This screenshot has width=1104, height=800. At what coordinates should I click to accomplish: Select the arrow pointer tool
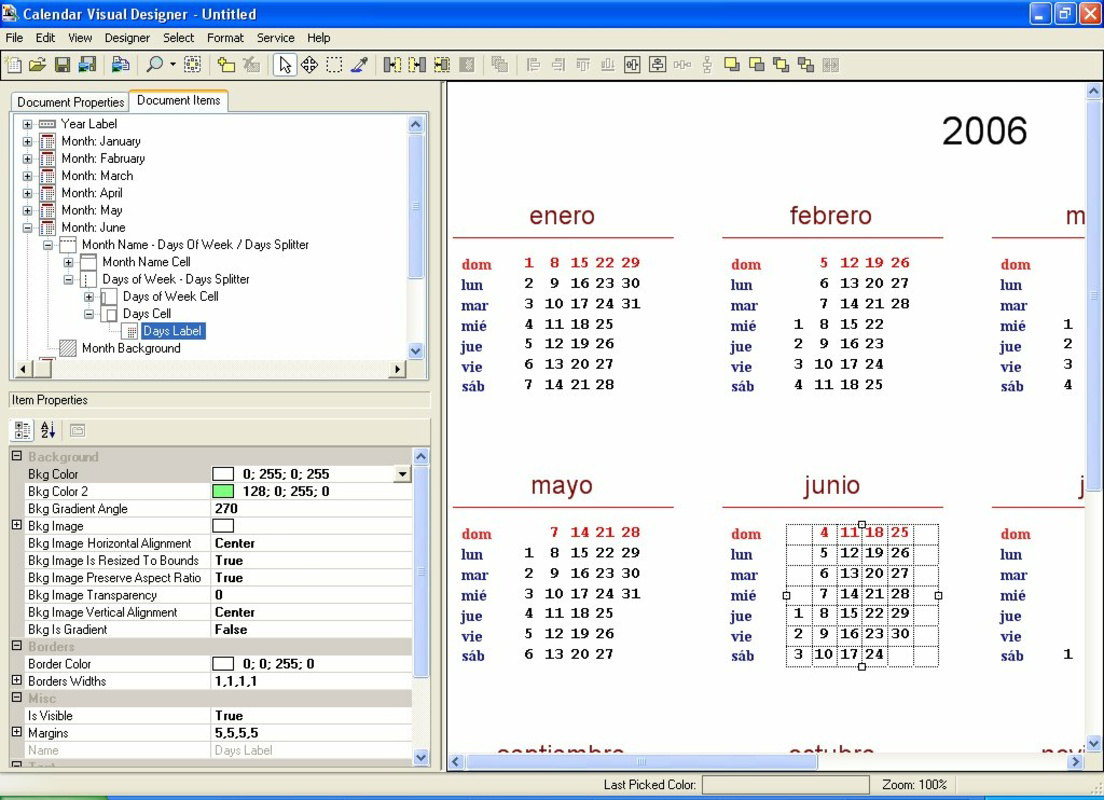[x=284, y=65]
